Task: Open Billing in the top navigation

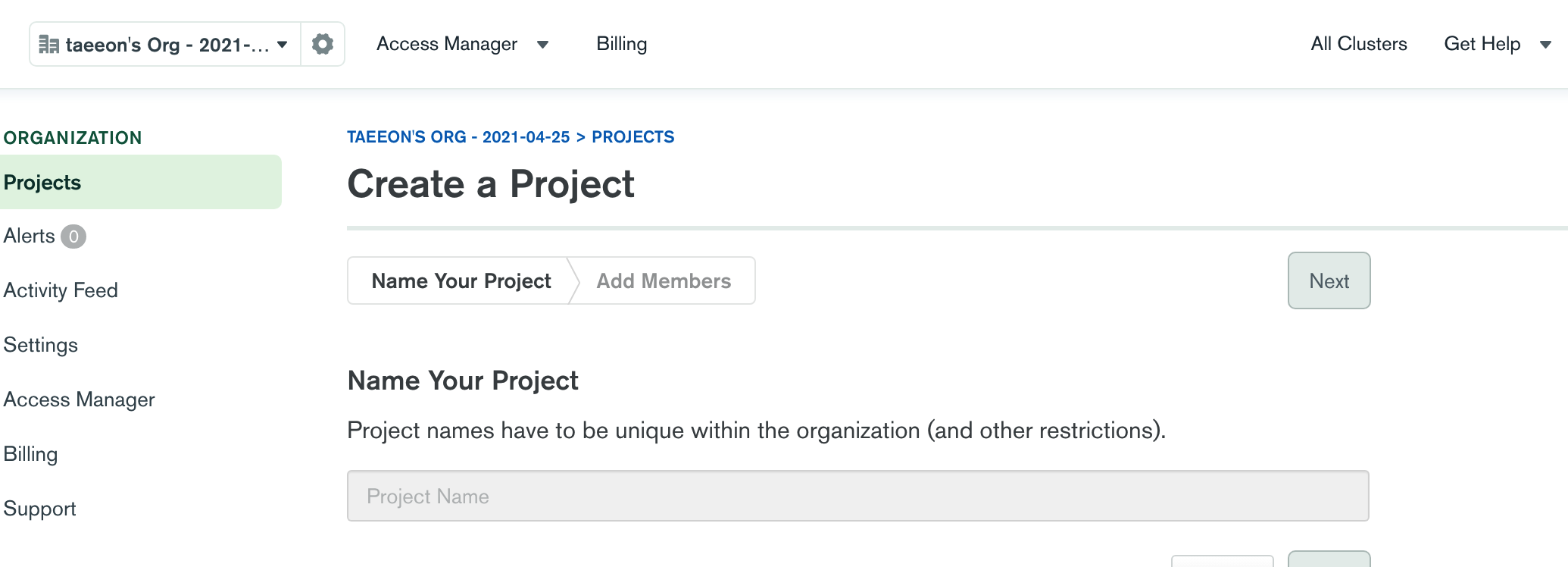Action: pyautogui.click(x=621, y=44)
